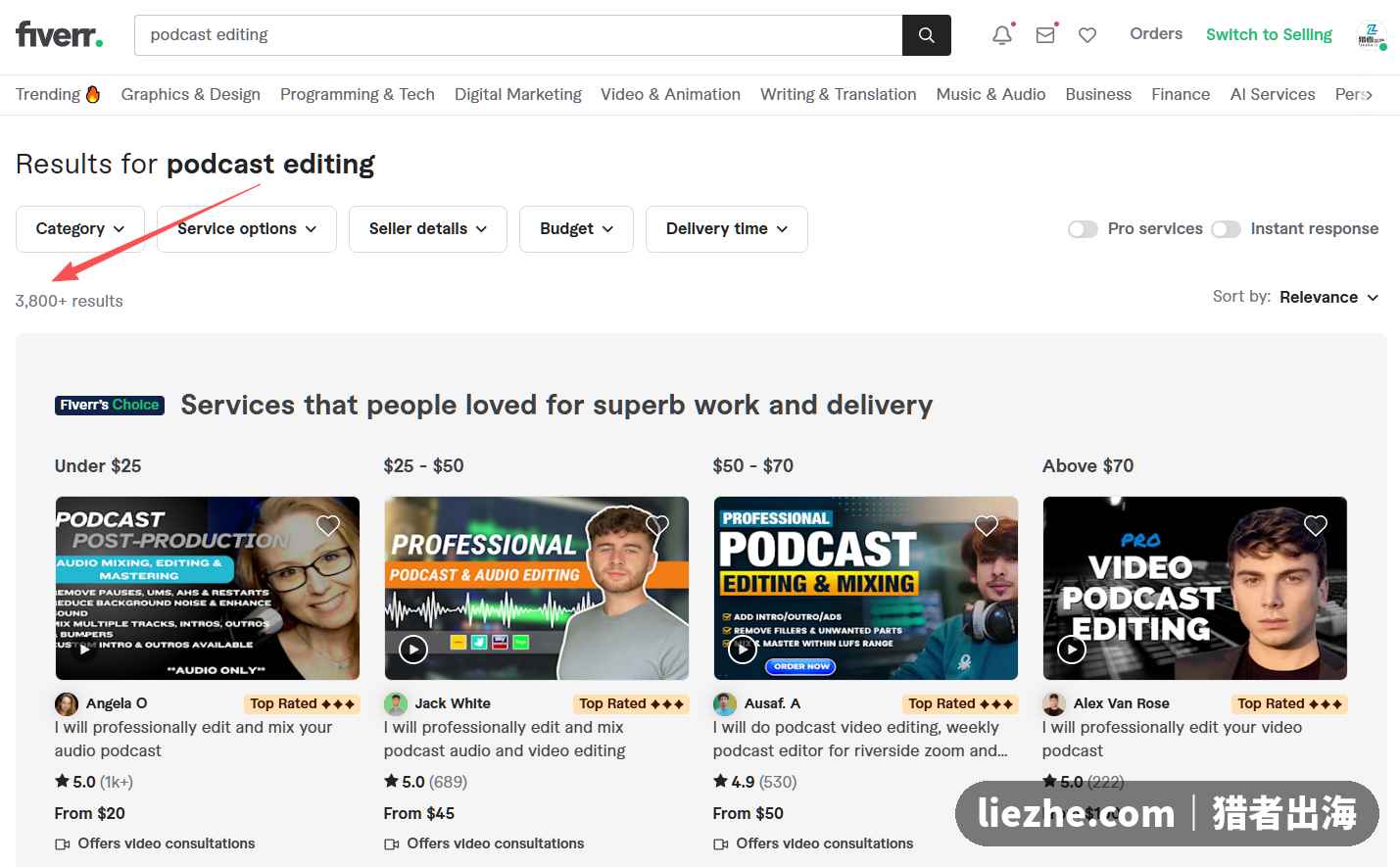Viewport: 1400px width, 867px height.
Task: Click Switch to Selling
Action: tap(1269, 35)
